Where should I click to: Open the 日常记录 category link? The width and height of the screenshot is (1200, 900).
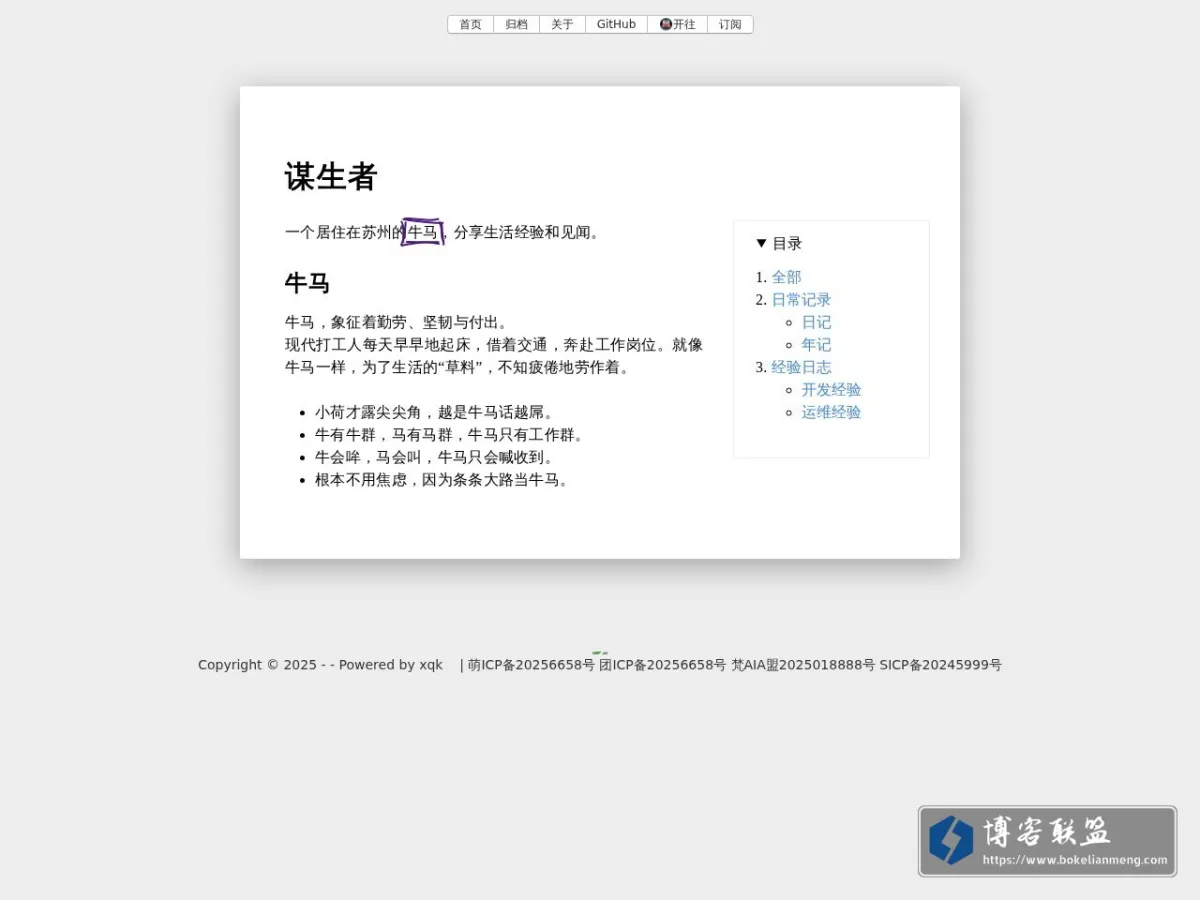point(801,300)
